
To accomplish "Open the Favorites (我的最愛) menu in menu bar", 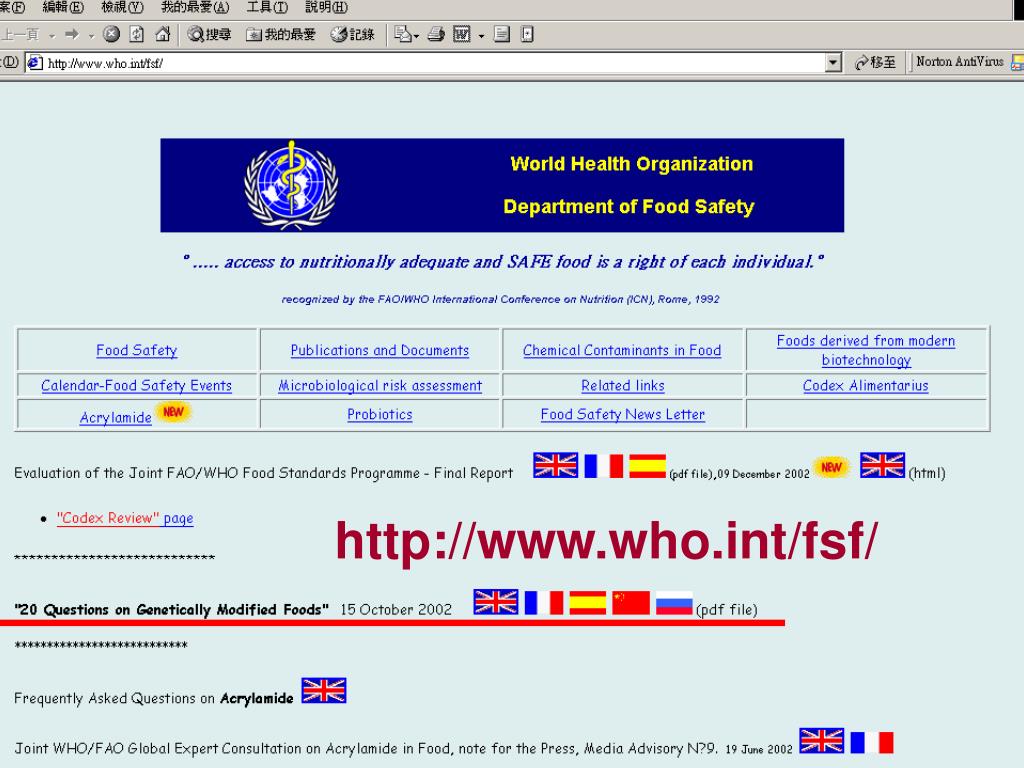I will (195, 7).
